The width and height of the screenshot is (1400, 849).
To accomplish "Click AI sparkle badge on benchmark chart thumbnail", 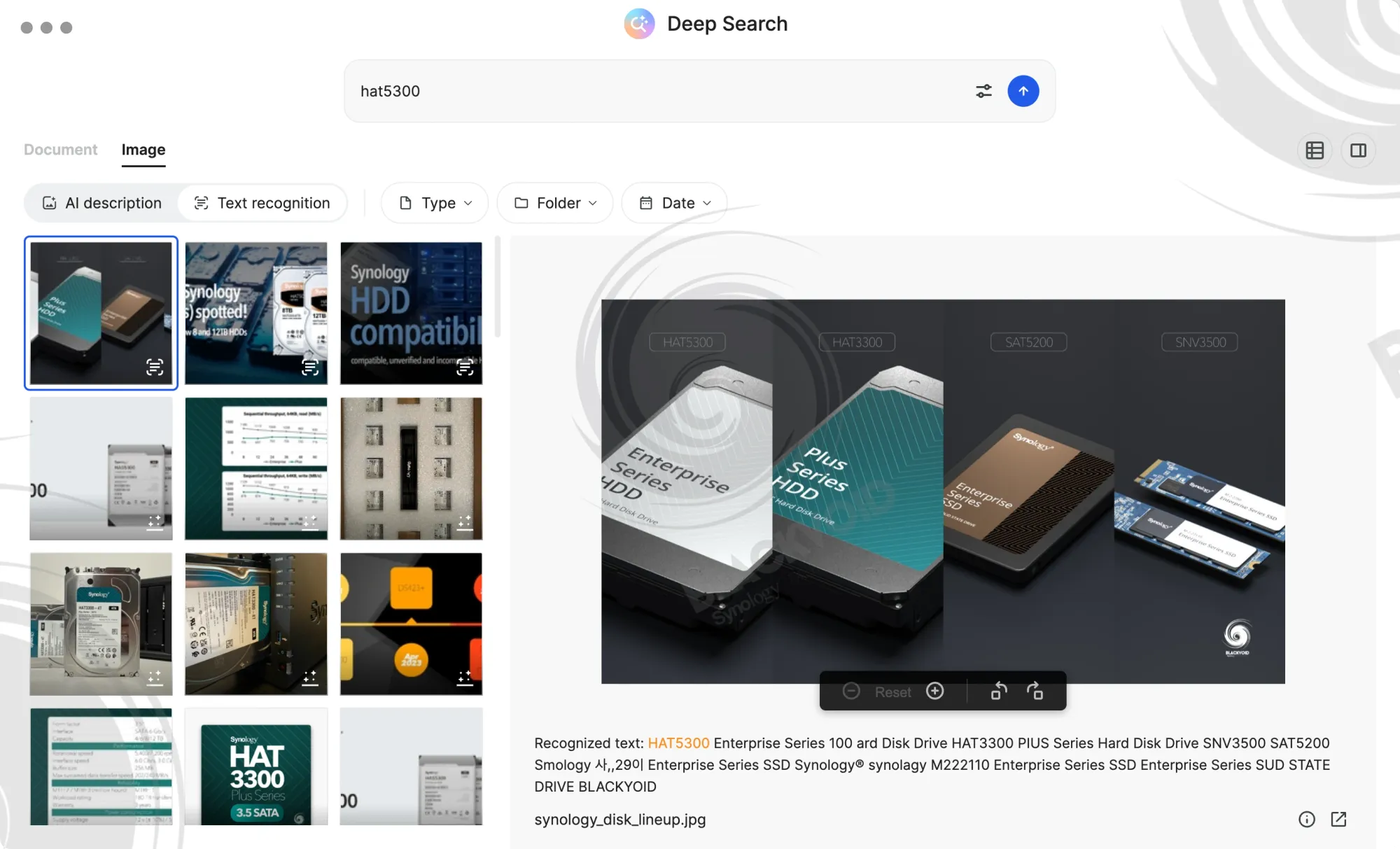I will 310,521.
